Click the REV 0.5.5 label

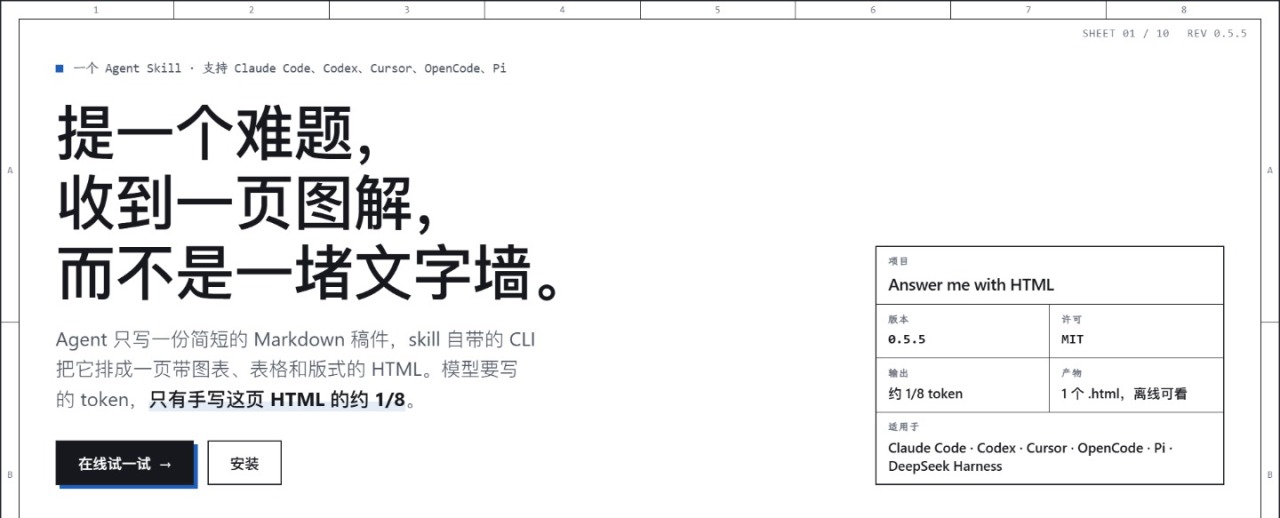tap(1217, 33)
